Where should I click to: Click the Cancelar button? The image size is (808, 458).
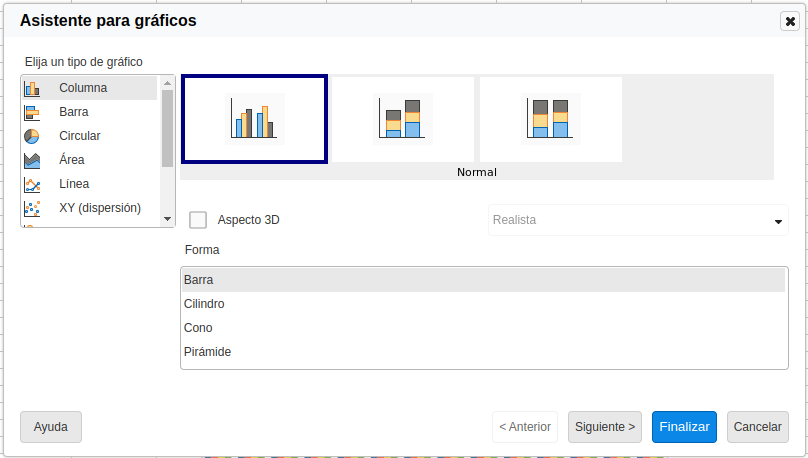(757, 427)
